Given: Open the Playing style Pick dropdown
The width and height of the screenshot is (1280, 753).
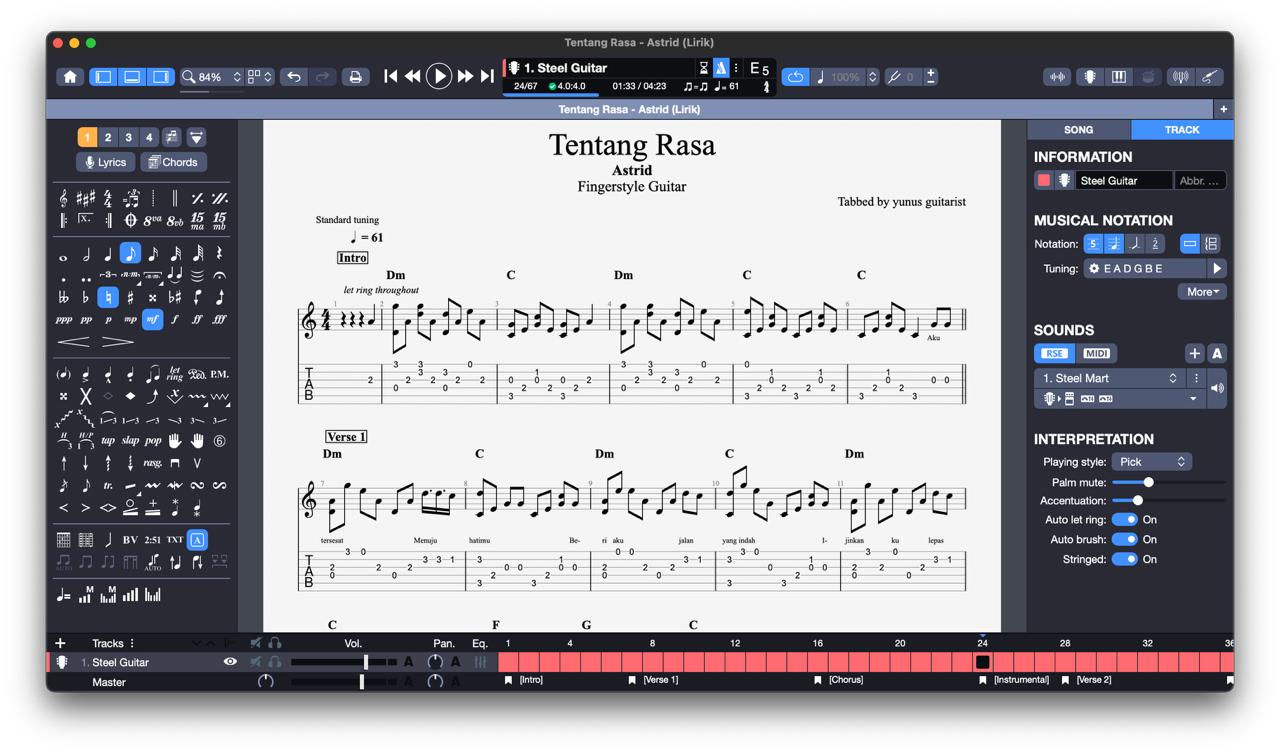Looking at the screenshot, I should (x=1152, y=462).
